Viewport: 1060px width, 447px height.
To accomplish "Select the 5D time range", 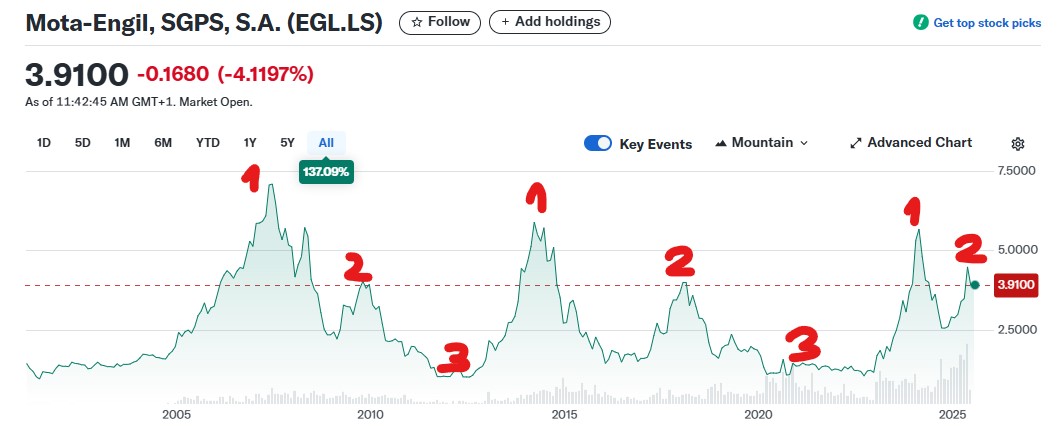I will point(82,143).
